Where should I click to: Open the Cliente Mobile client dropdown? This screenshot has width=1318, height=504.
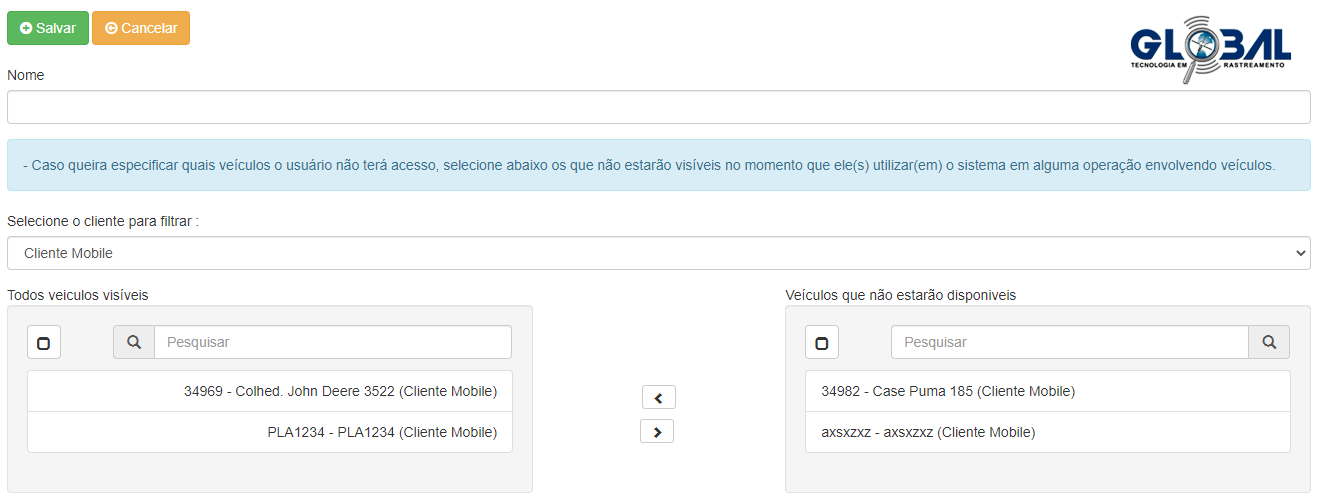pyautogui.click(x=658, y=253)
